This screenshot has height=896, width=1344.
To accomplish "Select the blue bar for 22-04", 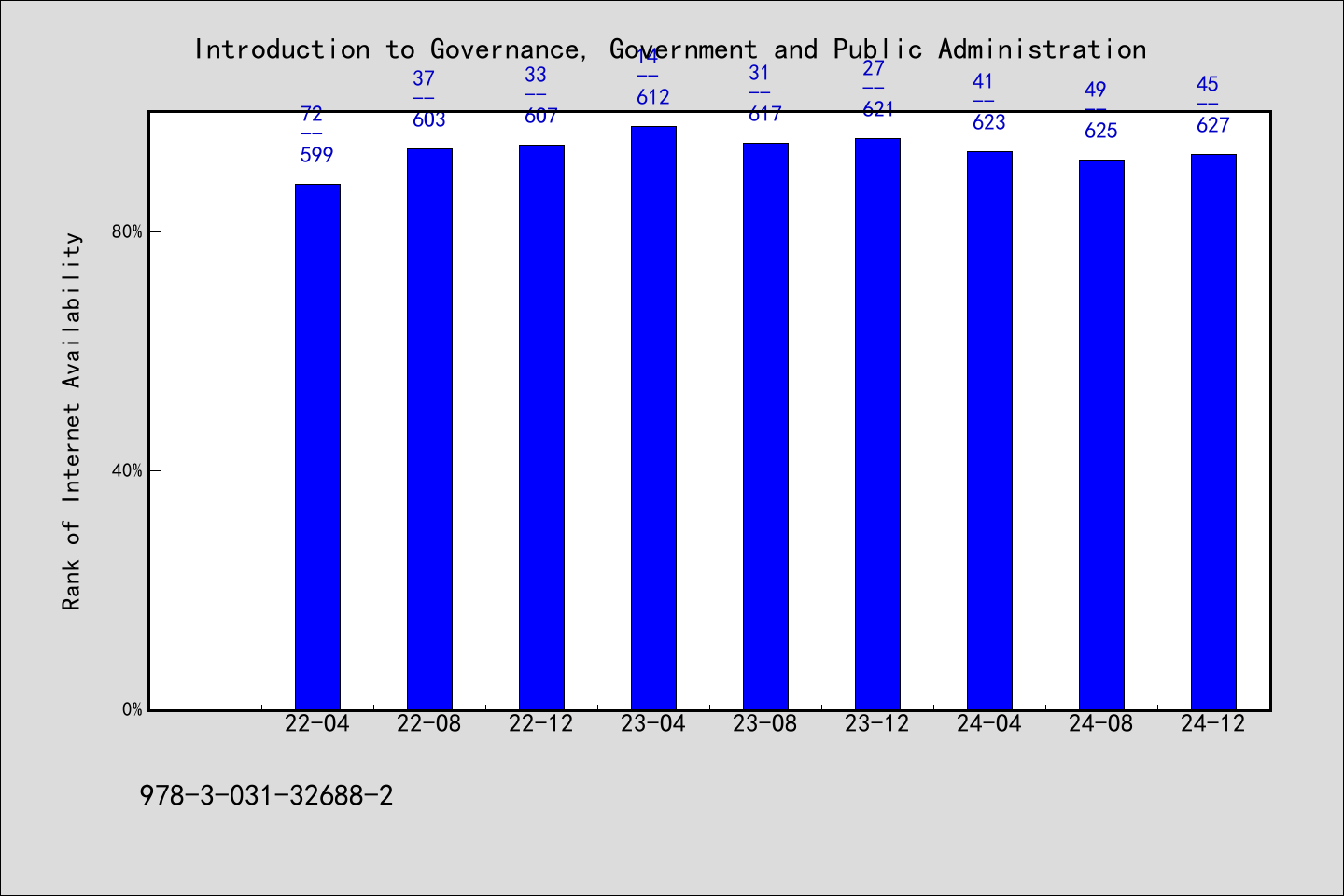I will pyautogui.click(x=317, y=447).
